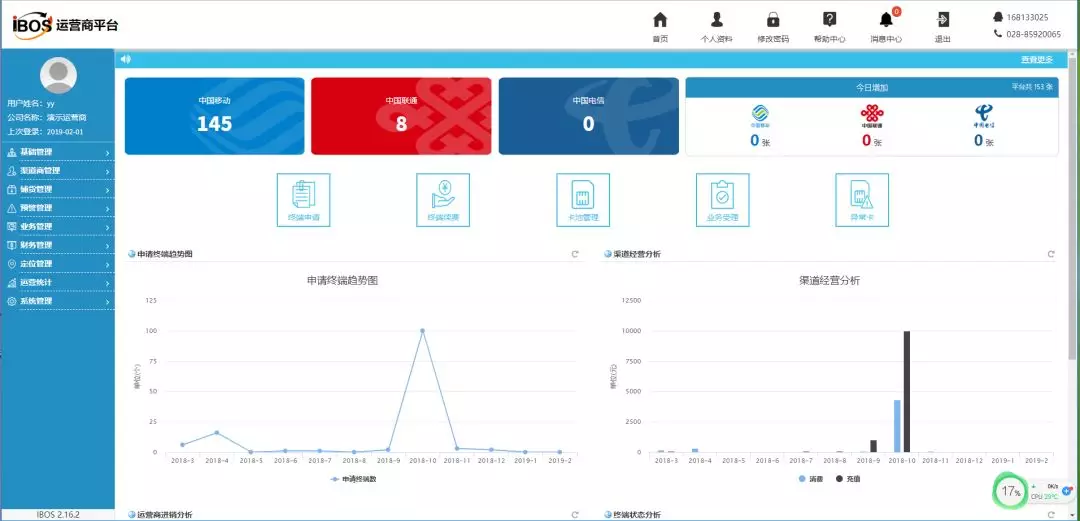Open the 终端续费 hand-with-coin icon
The height and width of the screenshot is (521, 1080).
tap(443, 200)
